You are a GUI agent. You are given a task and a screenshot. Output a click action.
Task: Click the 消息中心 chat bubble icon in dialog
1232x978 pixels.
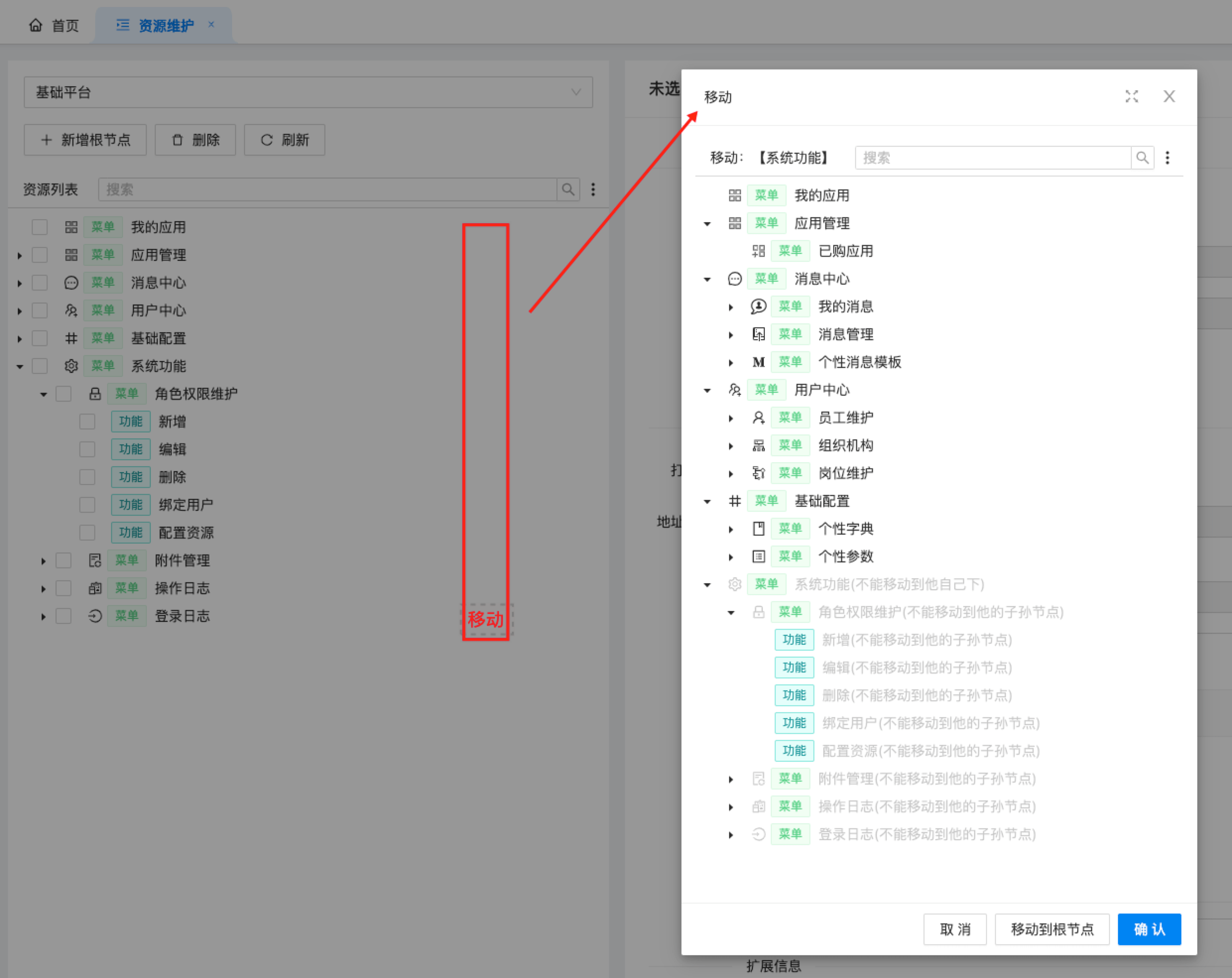pos(735,279)
